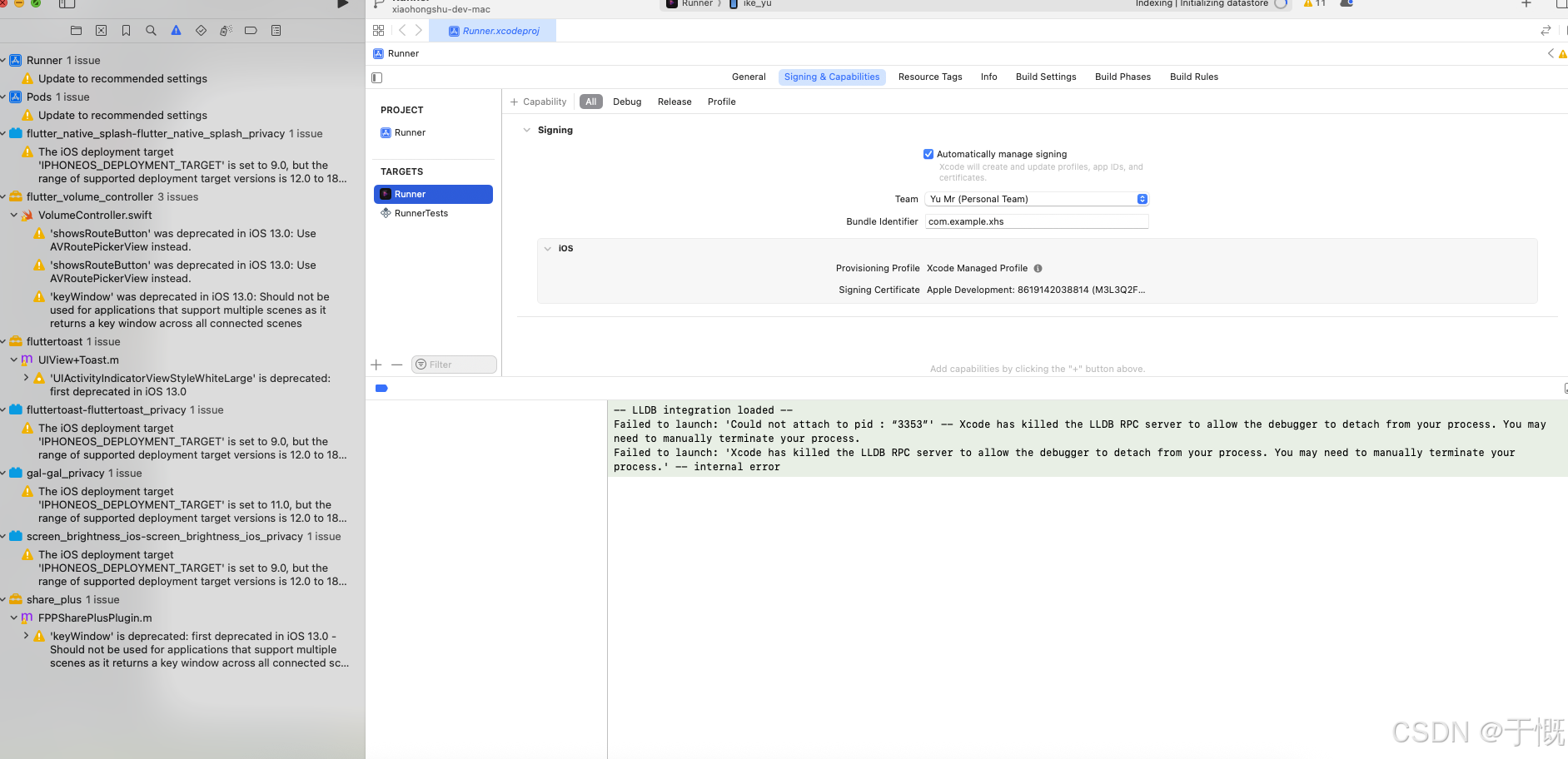Click the Bundle Identifier field

tap(1037, 222)
